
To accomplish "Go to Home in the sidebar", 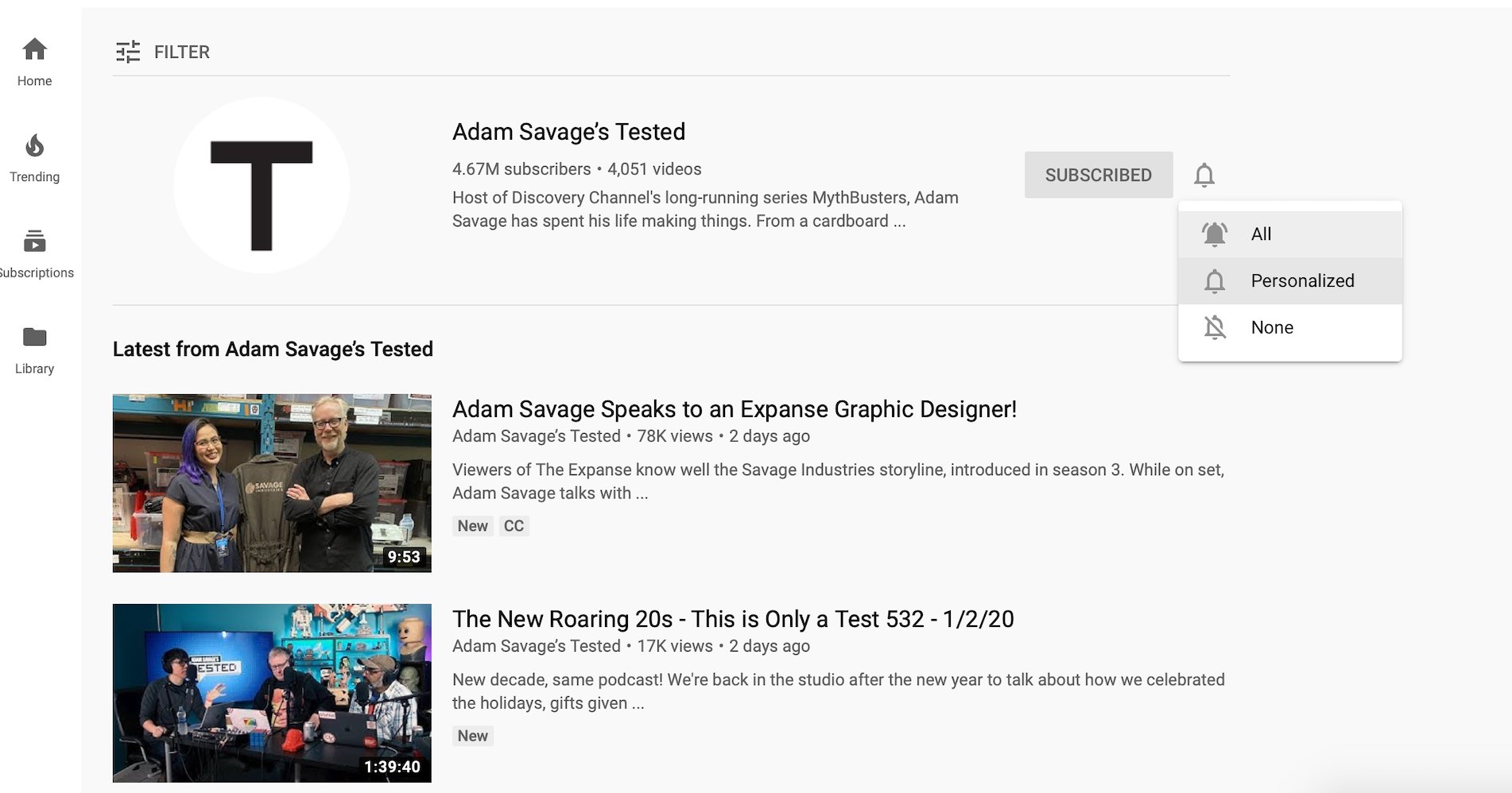I will coord(34,62).
